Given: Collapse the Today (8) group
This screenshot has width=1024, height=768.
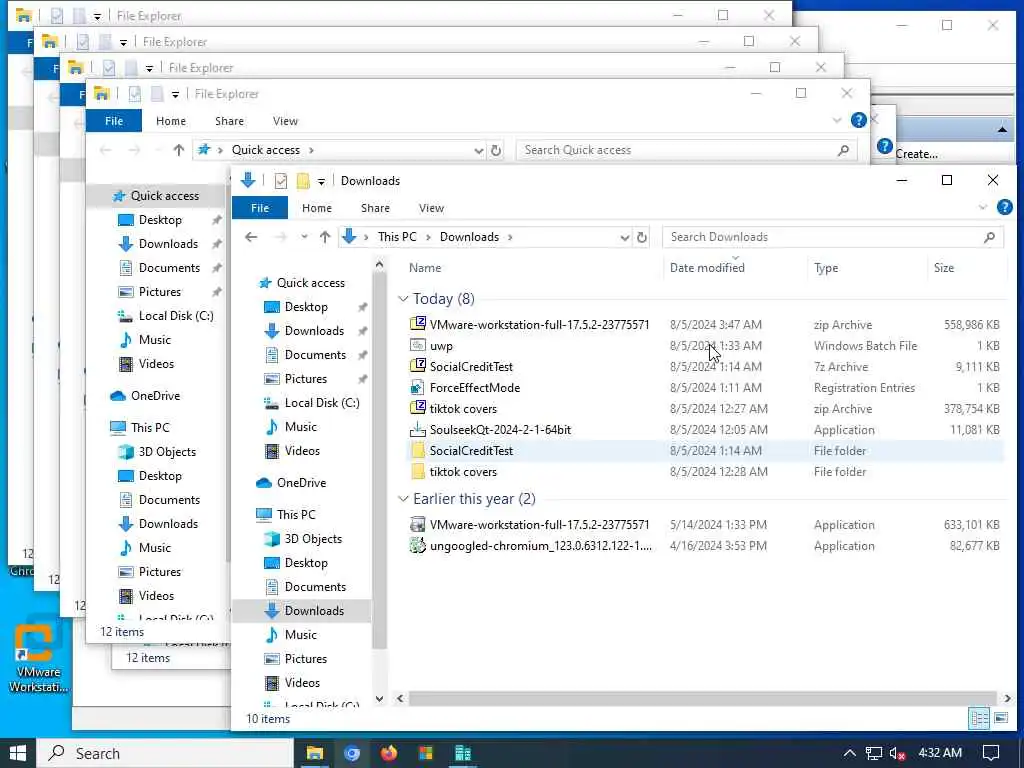Looking at the screenshot, I should [404, 298].
